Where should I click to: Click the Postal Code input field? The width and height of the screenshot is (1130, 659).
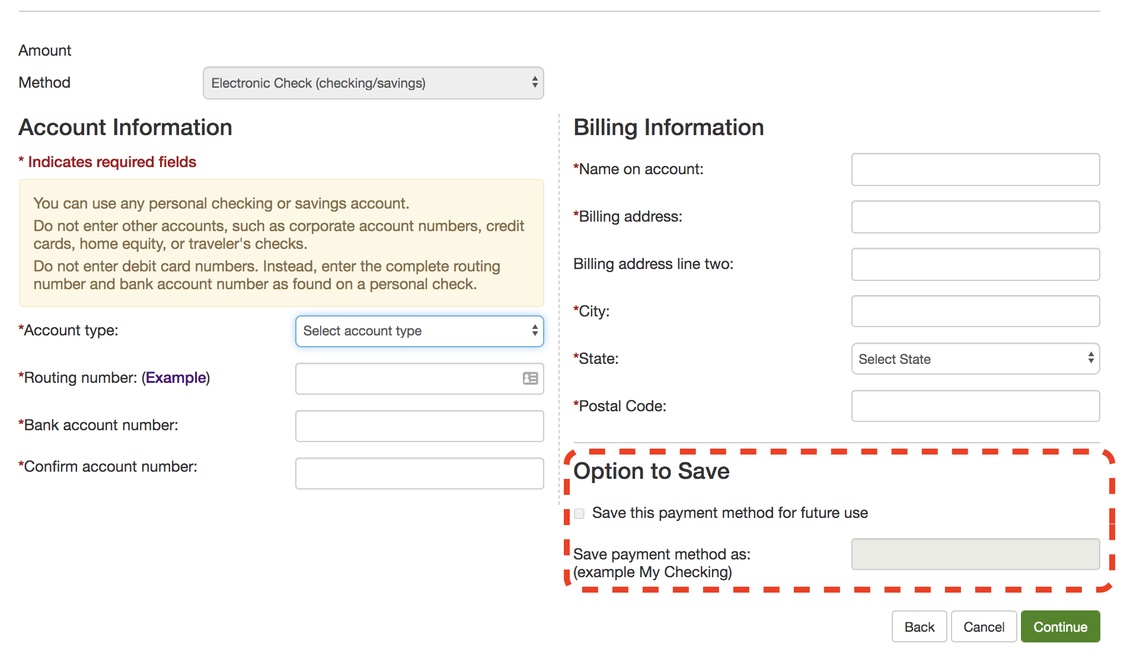[x=975, y=406]
